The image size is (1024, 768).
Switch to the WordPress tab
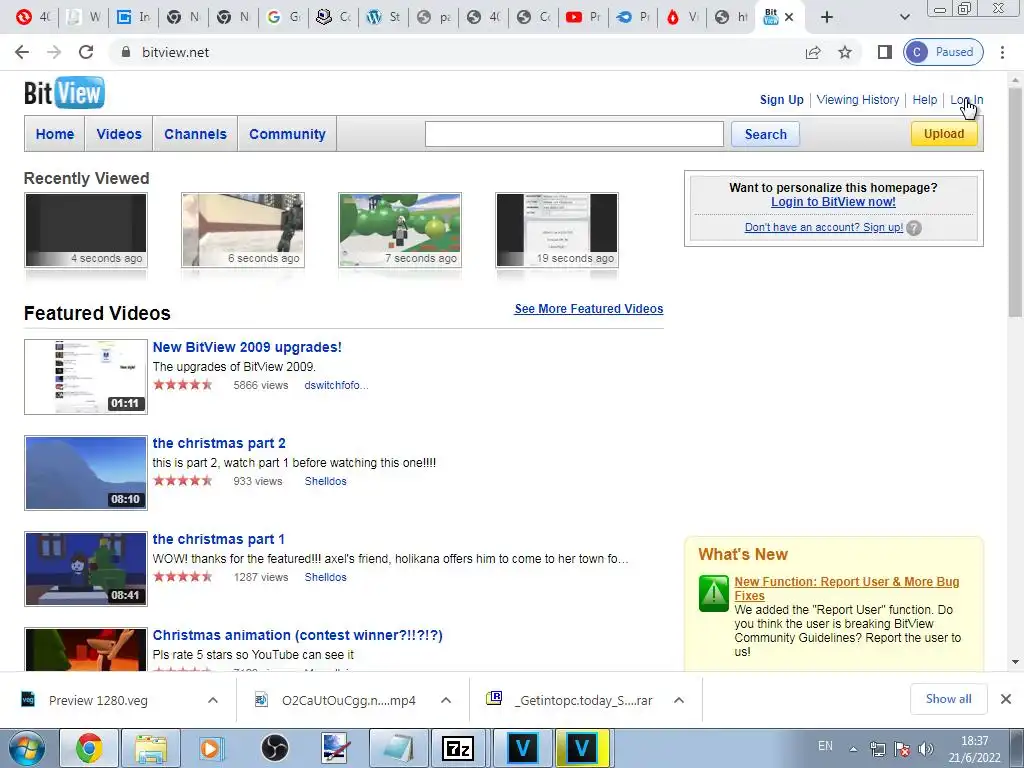pos(383,17)
